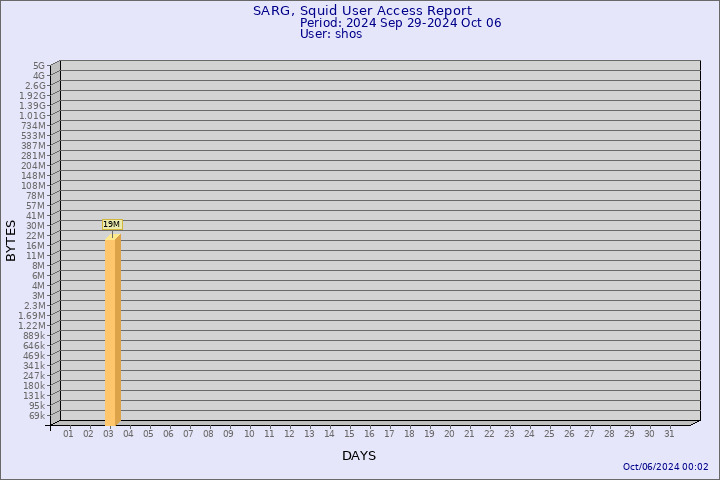Click the chart title 'SARG, Squid User Access Report'
Image resolution: width=720 pixels, height=480 pixels.
coord(362,11)
